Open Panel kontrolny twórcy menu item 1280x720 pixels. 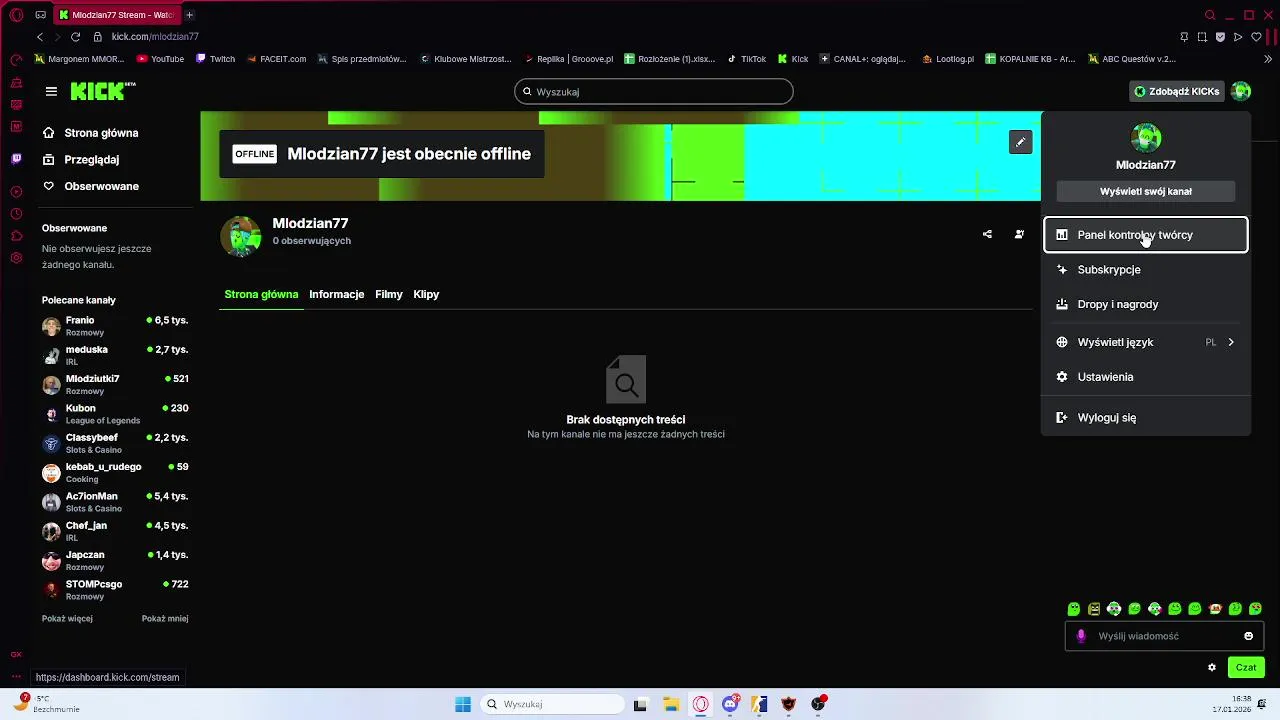(x=1146, y=235)
